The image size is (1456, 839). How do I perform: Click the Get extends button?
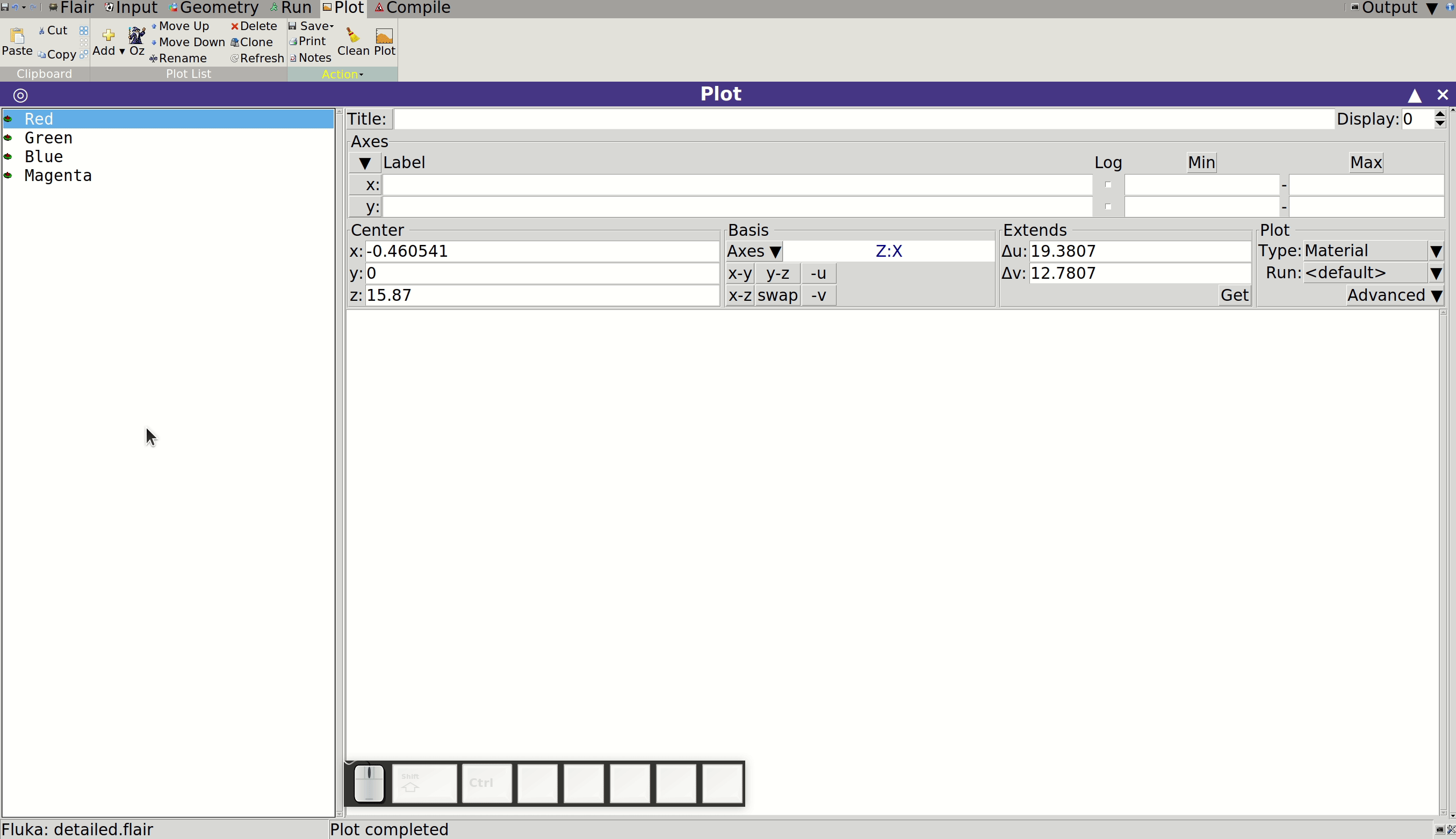[1234, 295]
